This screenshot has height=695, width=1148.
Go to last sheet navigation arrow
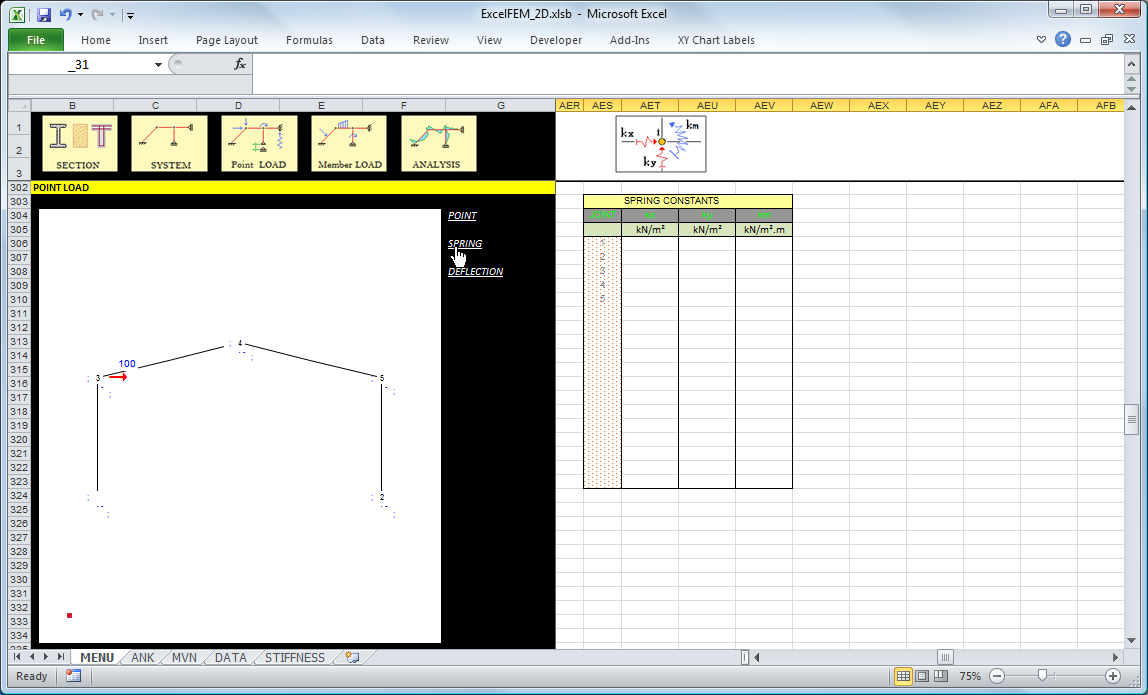pos(61,658)
